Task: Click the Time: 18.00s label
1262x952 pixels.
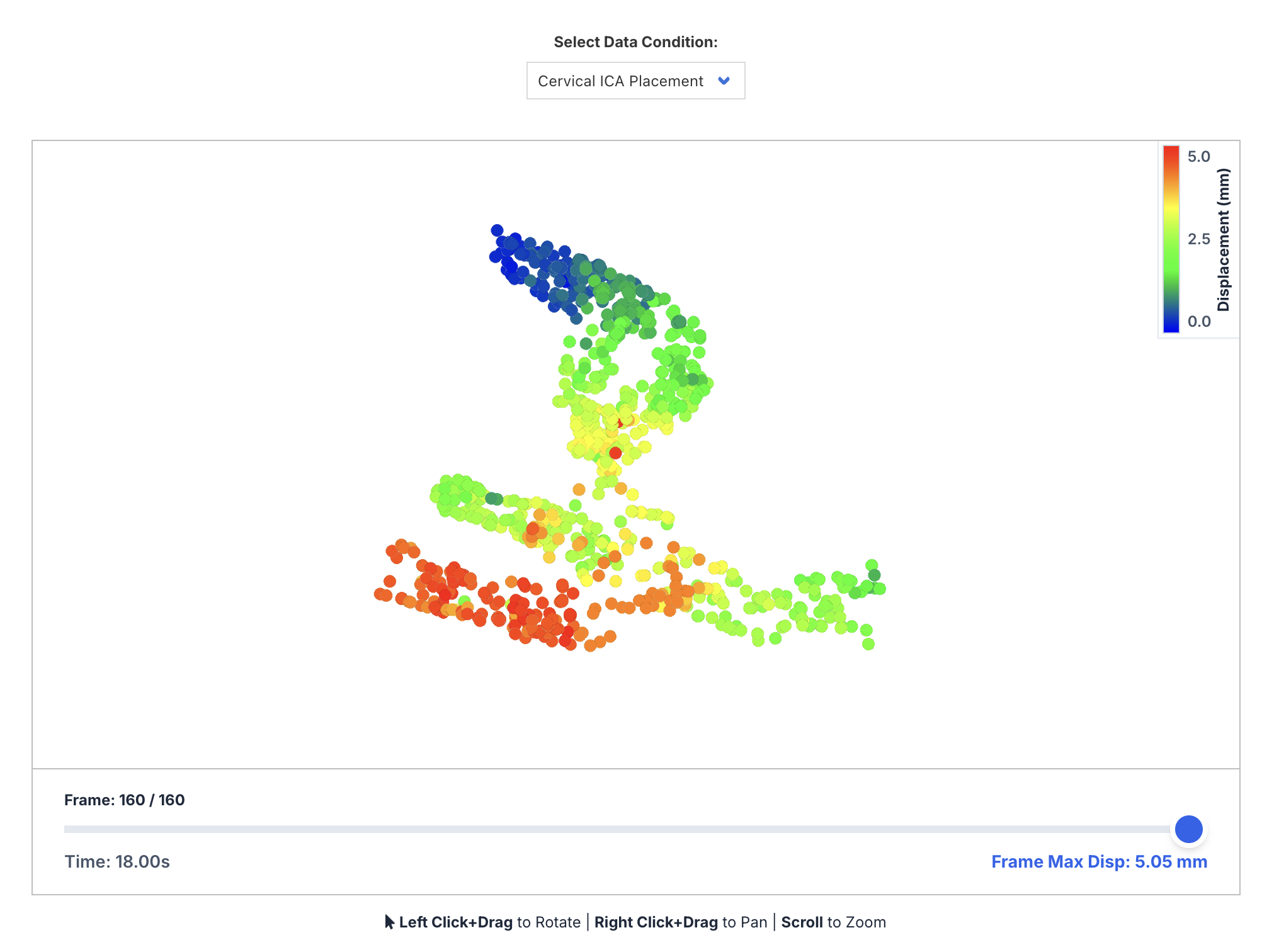Action: coord(117,861)
